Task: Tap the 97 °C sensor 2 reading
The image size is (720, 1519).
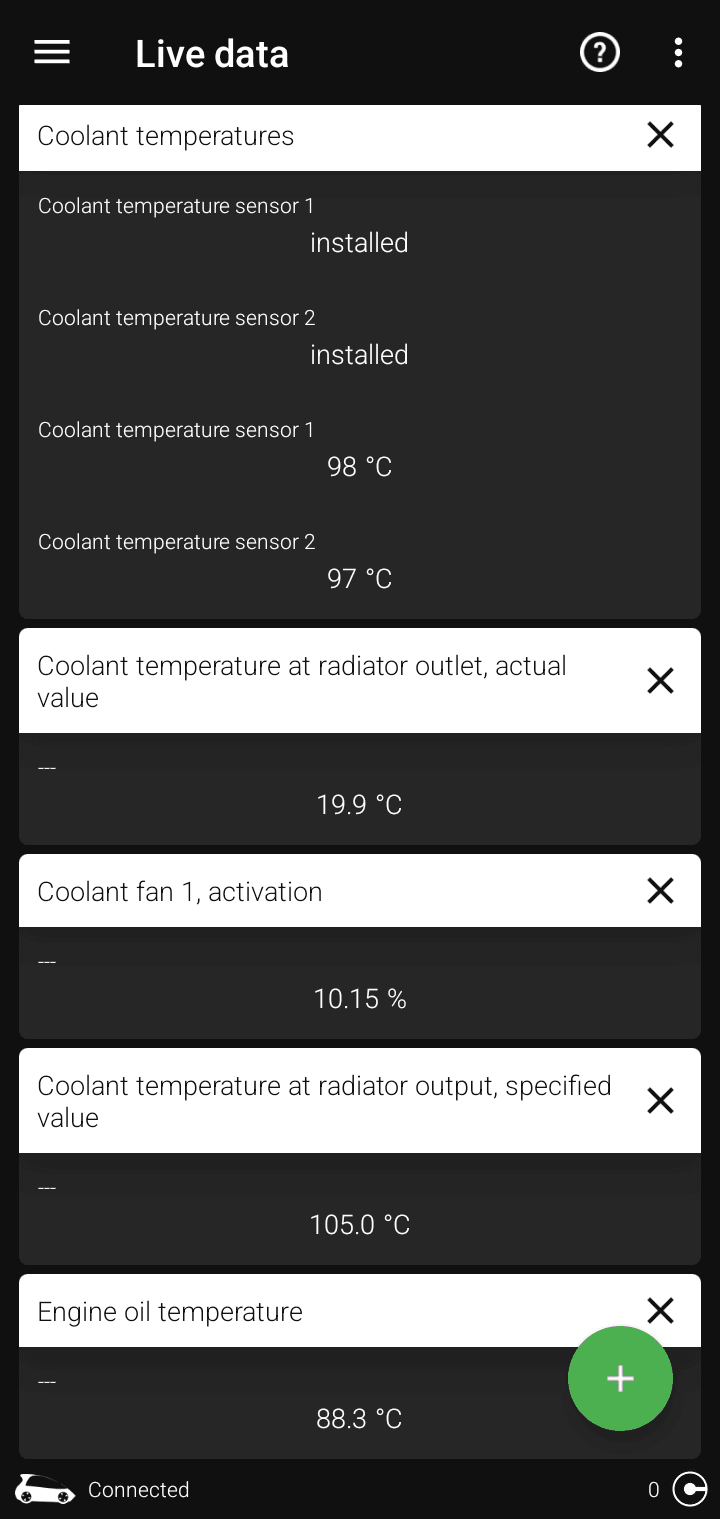Action: pyautogui.click(x=359, y=578)
